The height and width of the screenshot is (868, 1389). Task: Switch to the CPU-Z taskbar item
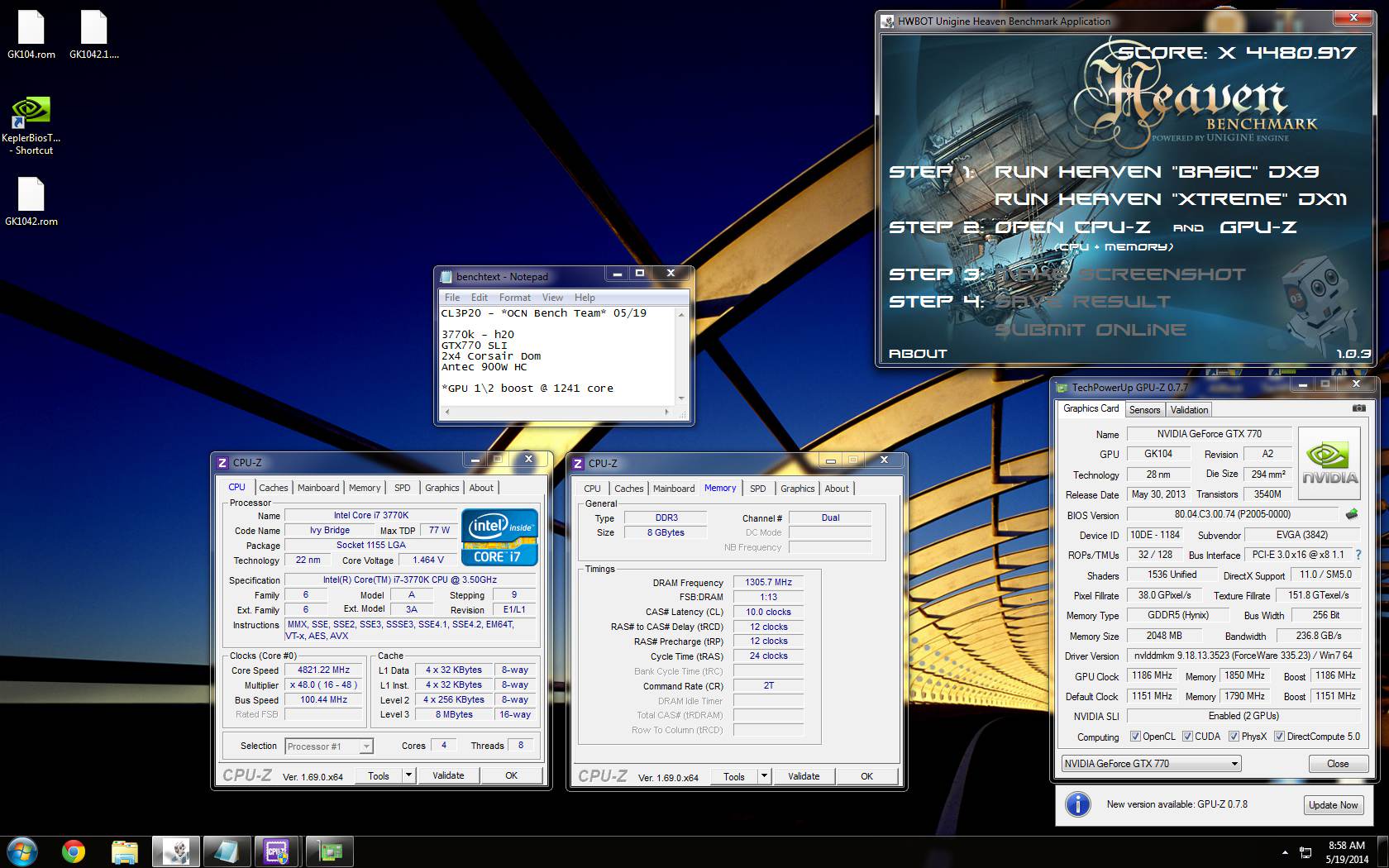pos(278,851)
